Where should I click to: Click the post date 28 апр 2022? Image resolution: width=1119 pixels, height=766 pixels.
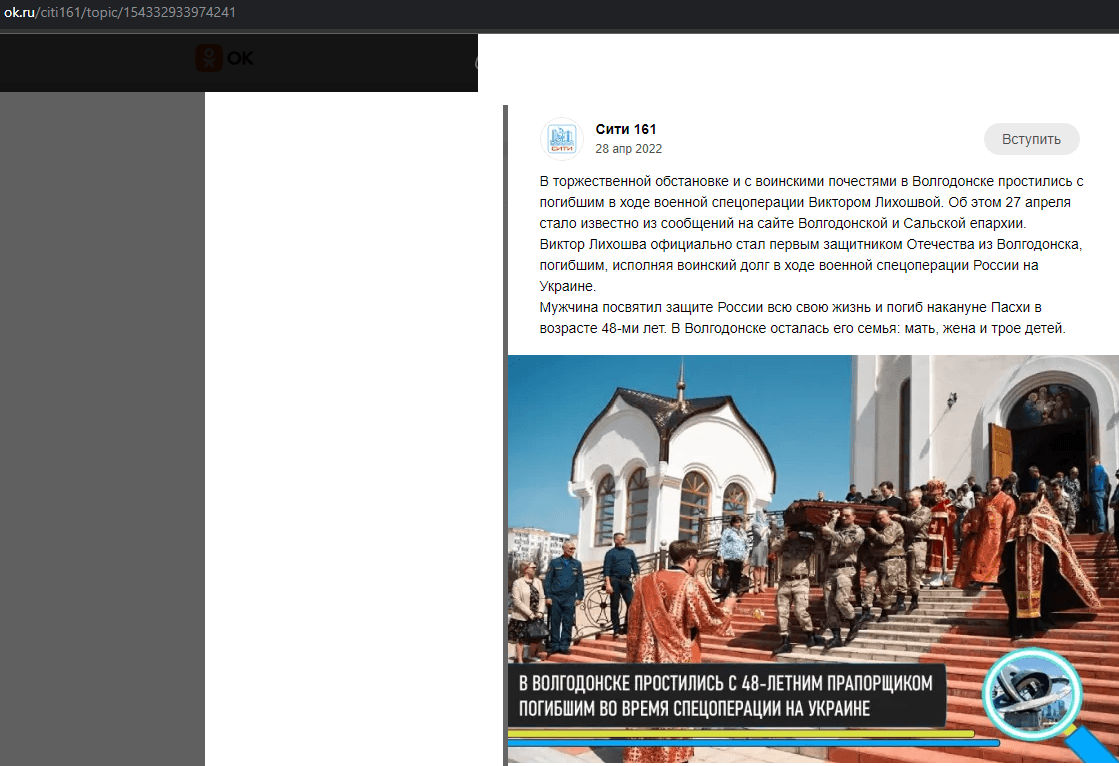tap(628, 148)
